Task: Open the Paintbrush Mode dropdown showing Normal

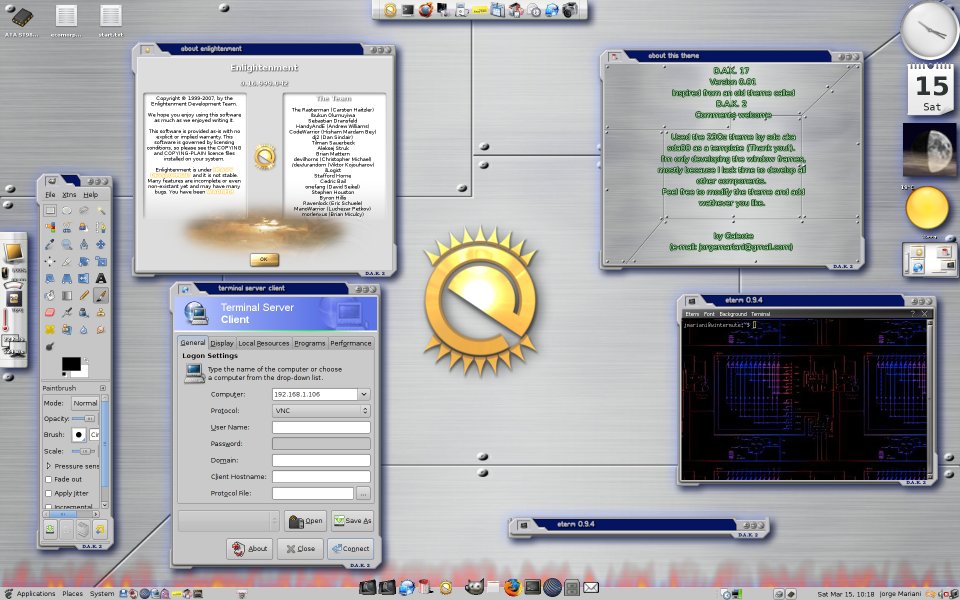Action: 85,403
